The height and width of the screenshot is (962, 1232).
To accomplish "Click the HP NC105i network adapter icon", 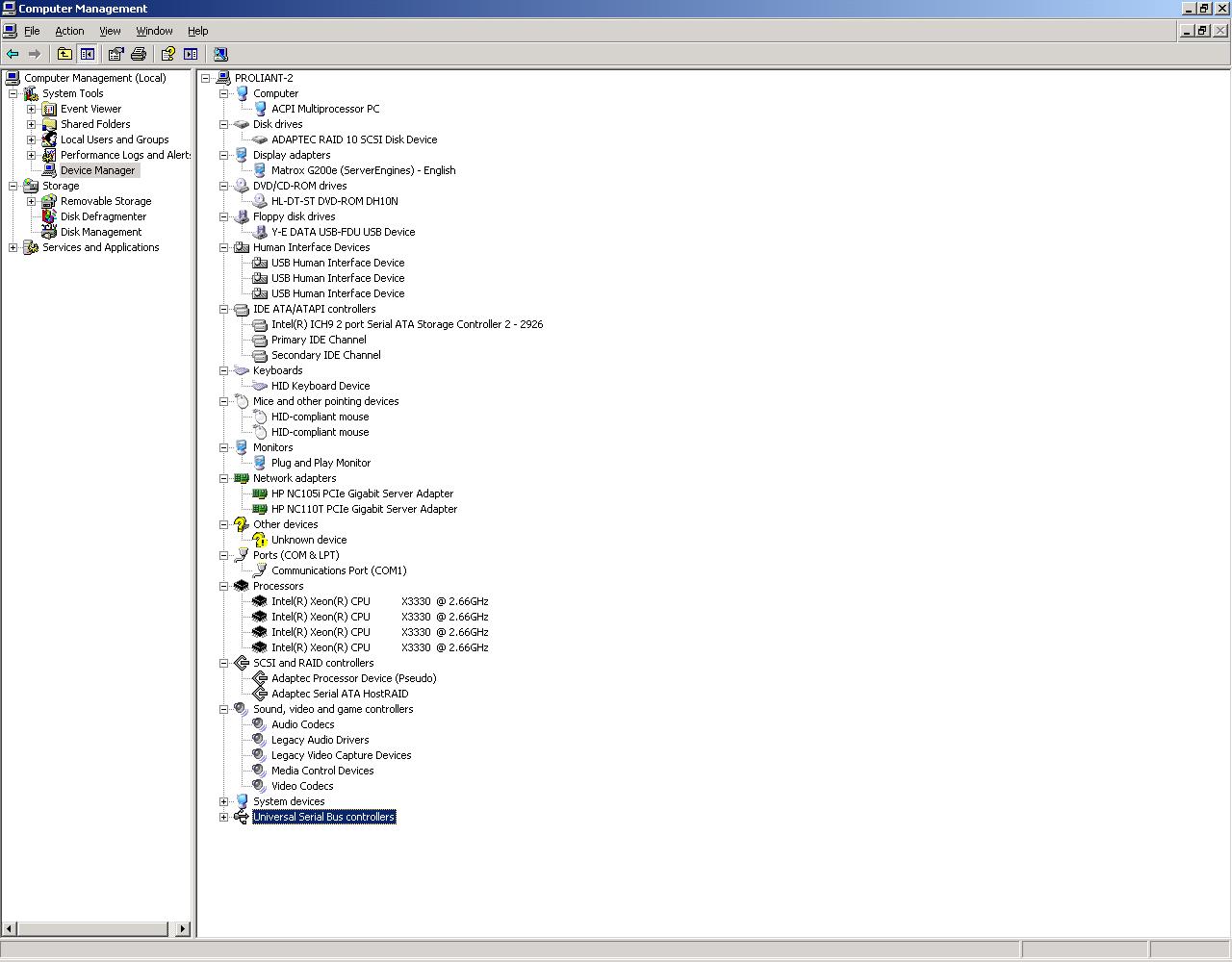I will [260, 494].
